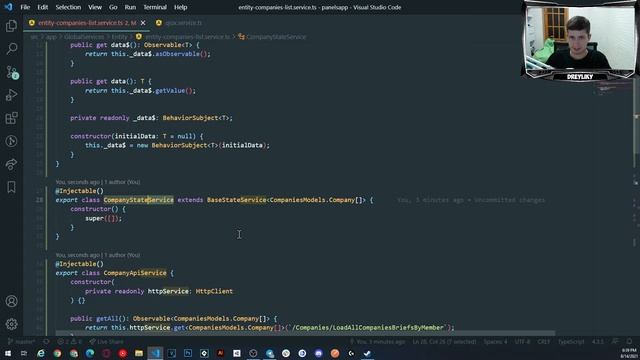Click the GlobalServices breadcrumb folder
The height and width of the screenshot is (360, 640).
click(84, 37)
